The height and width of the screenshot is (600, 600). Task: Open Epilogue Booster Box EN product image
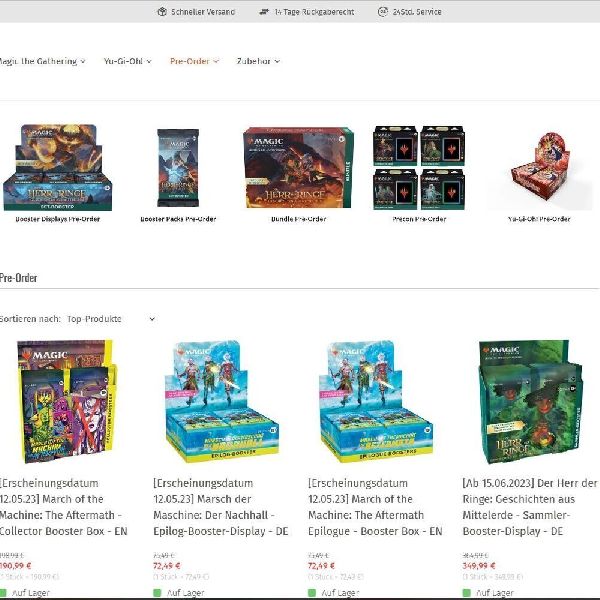coord(376,401)
